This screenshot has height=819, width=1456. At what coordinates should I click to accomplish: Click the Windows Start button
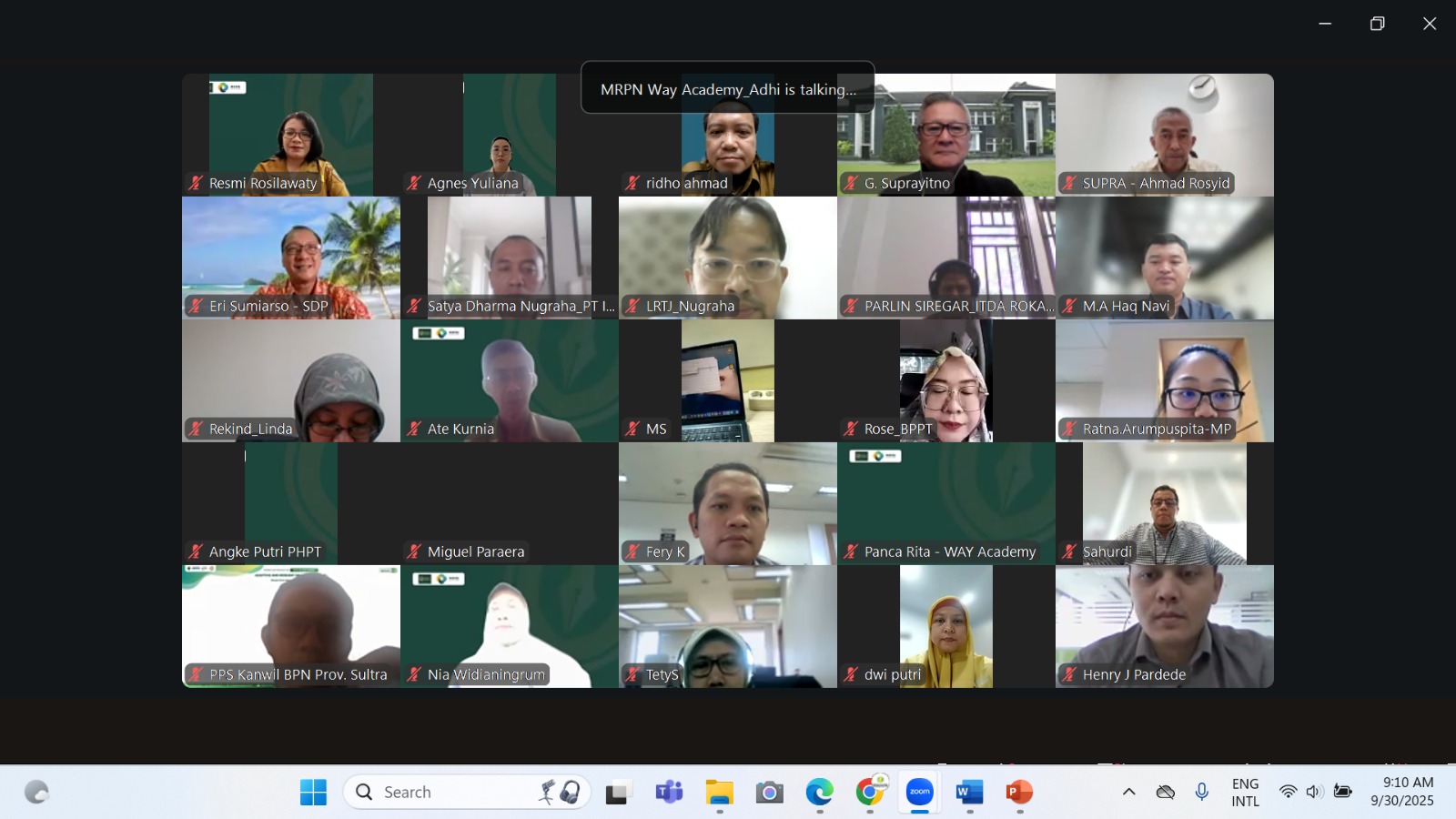[x=313, y=793]
